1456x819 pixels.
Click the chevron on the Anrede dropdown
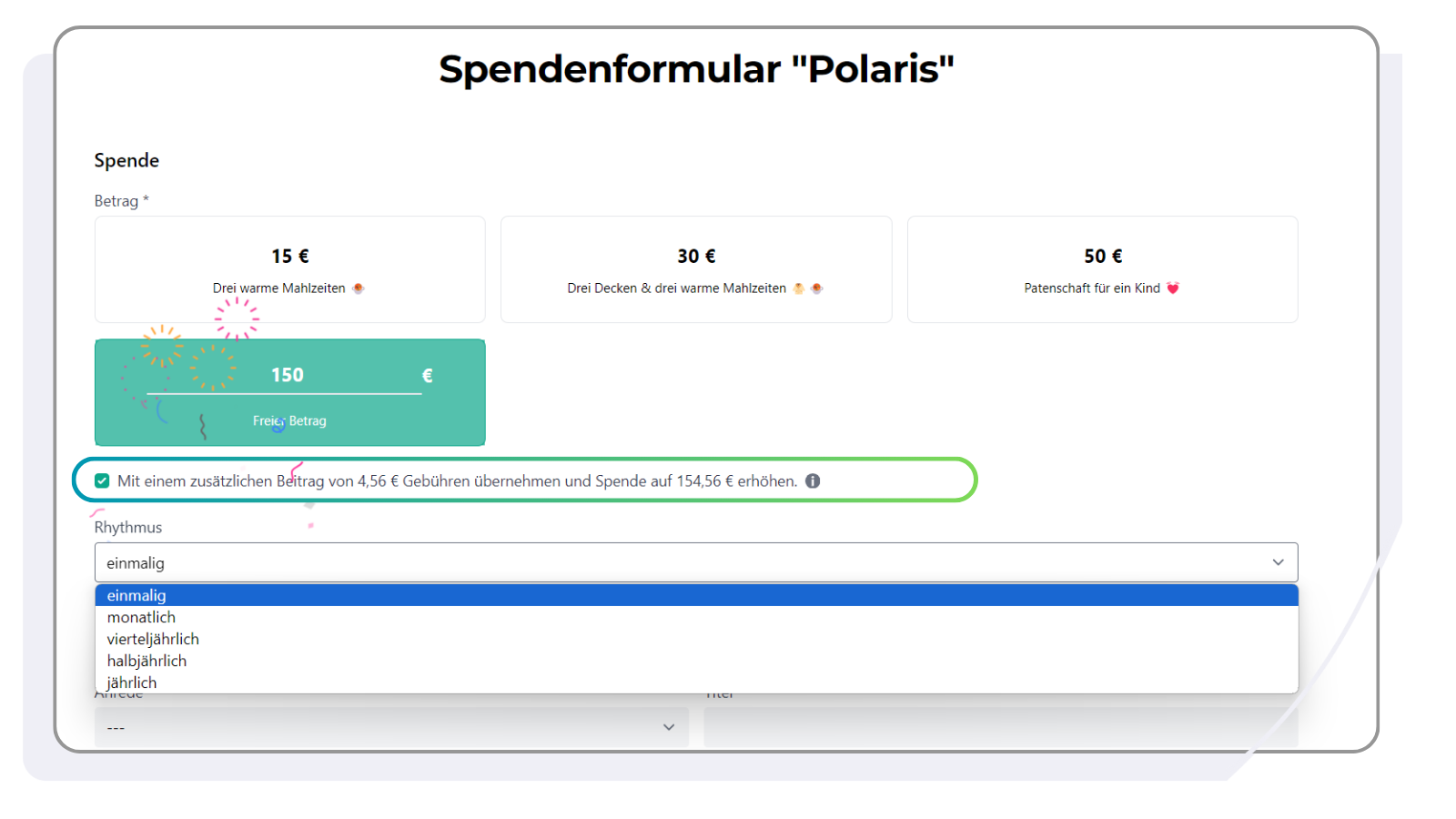pos(667,726)
